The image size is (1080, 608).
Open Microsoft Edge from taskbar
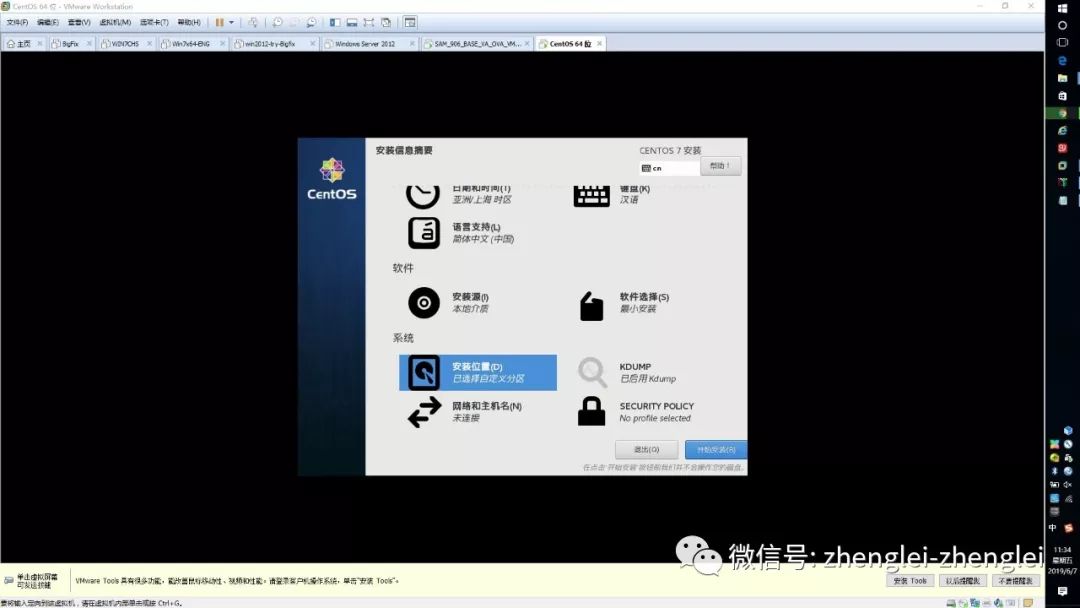pos(1062,61)
